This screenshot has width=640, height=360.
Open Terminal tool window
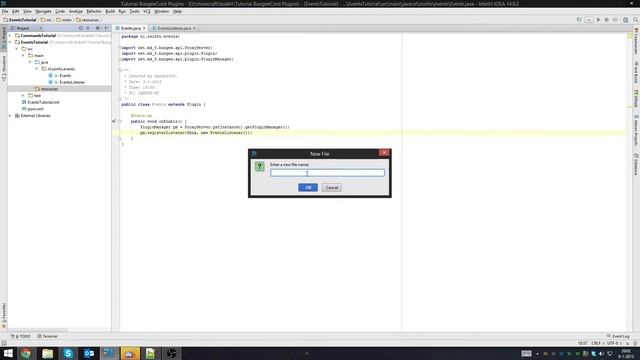47,336
